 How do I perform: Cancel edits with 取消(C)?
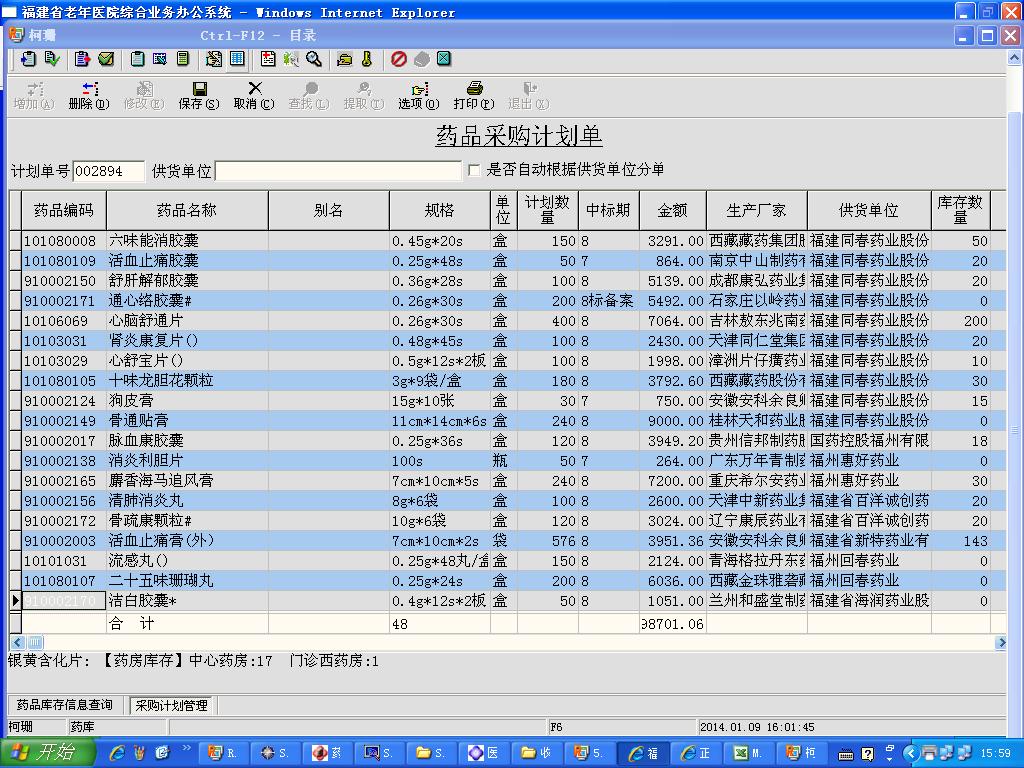[x=254, y=96]
